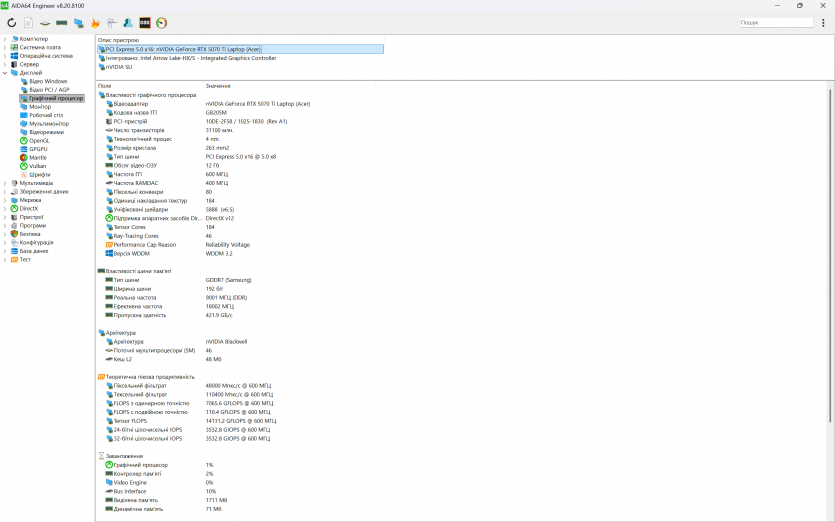This screenshot has height=522, width=835.
Task: Open the round gauge icon in toolbar
Action: point(162,22)
